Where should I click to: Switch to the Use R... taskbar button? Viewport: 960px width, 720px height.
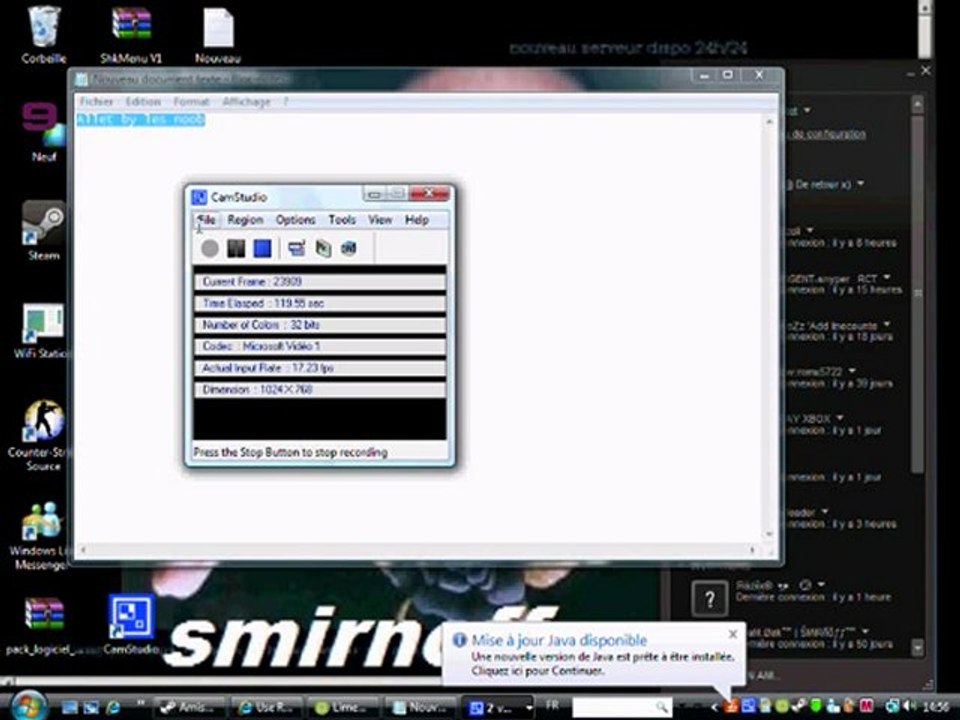(x=267, y=707)
